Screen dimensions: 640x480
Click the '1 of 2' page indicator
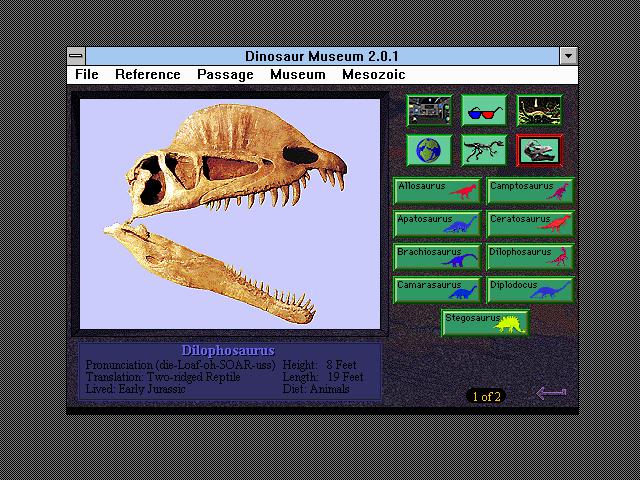pyautogui.click(x=486, y=396)
